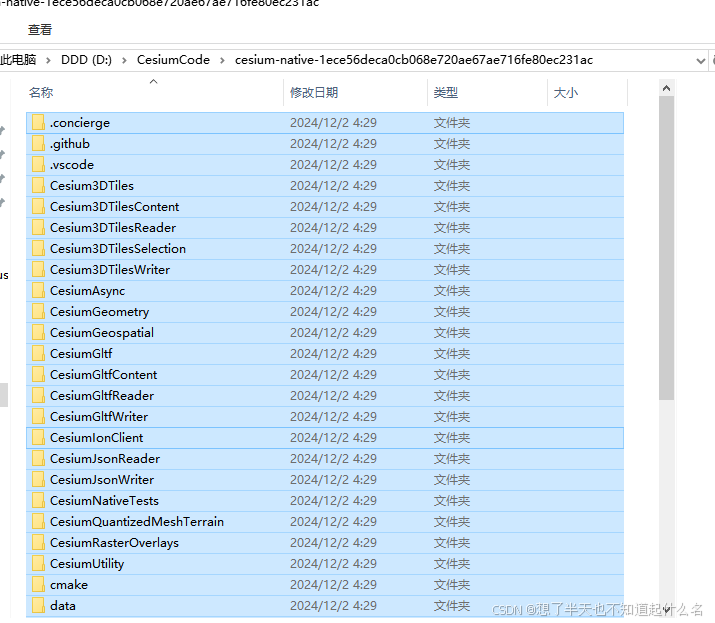This screenshot has width=715, height=623.
Task: Click 文件夹 type in CesiumUtility row
Action: click(451, 563)
